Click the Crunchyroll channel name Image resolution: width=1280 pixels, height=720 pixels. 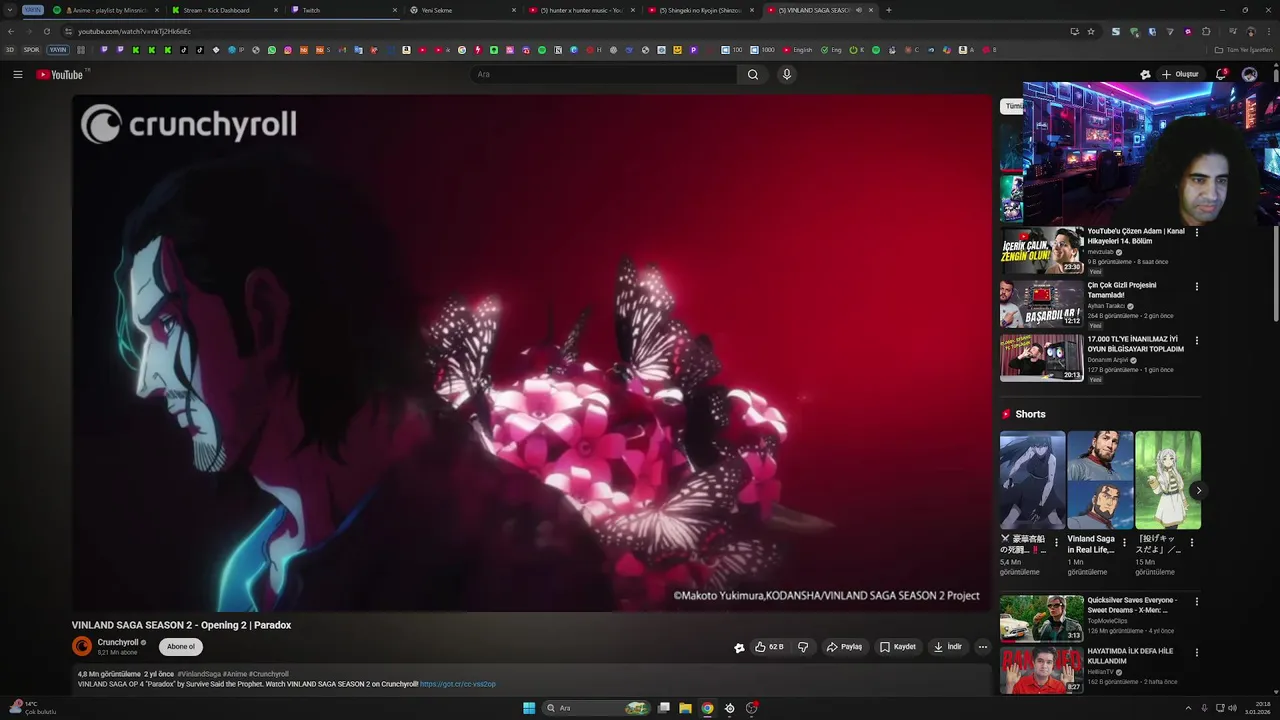tap(118, 642)
